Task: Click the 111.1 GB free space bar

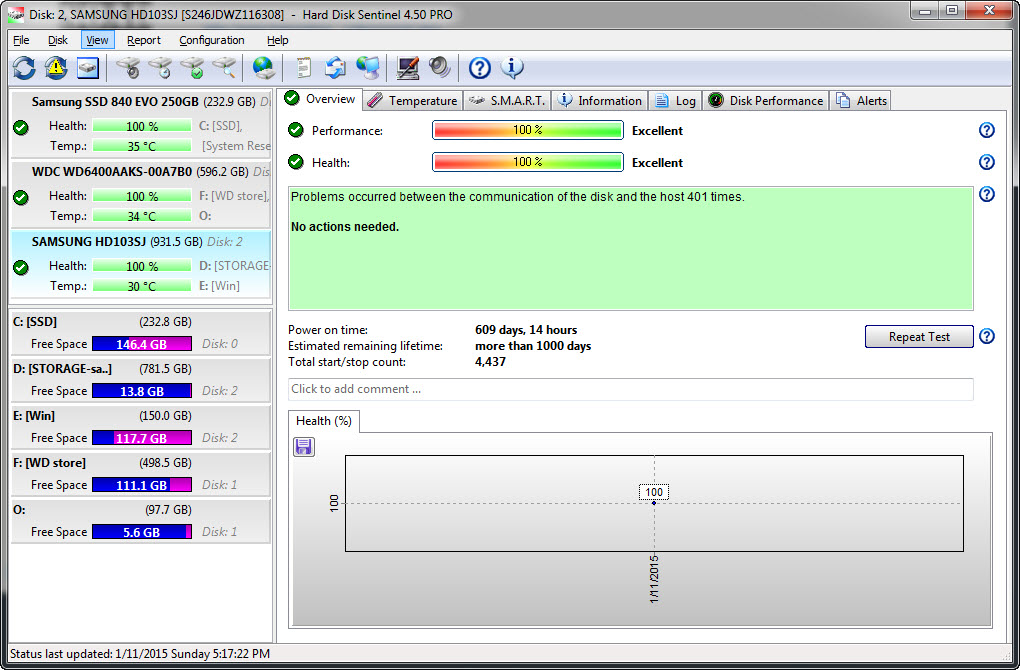Action: [142, 485]
